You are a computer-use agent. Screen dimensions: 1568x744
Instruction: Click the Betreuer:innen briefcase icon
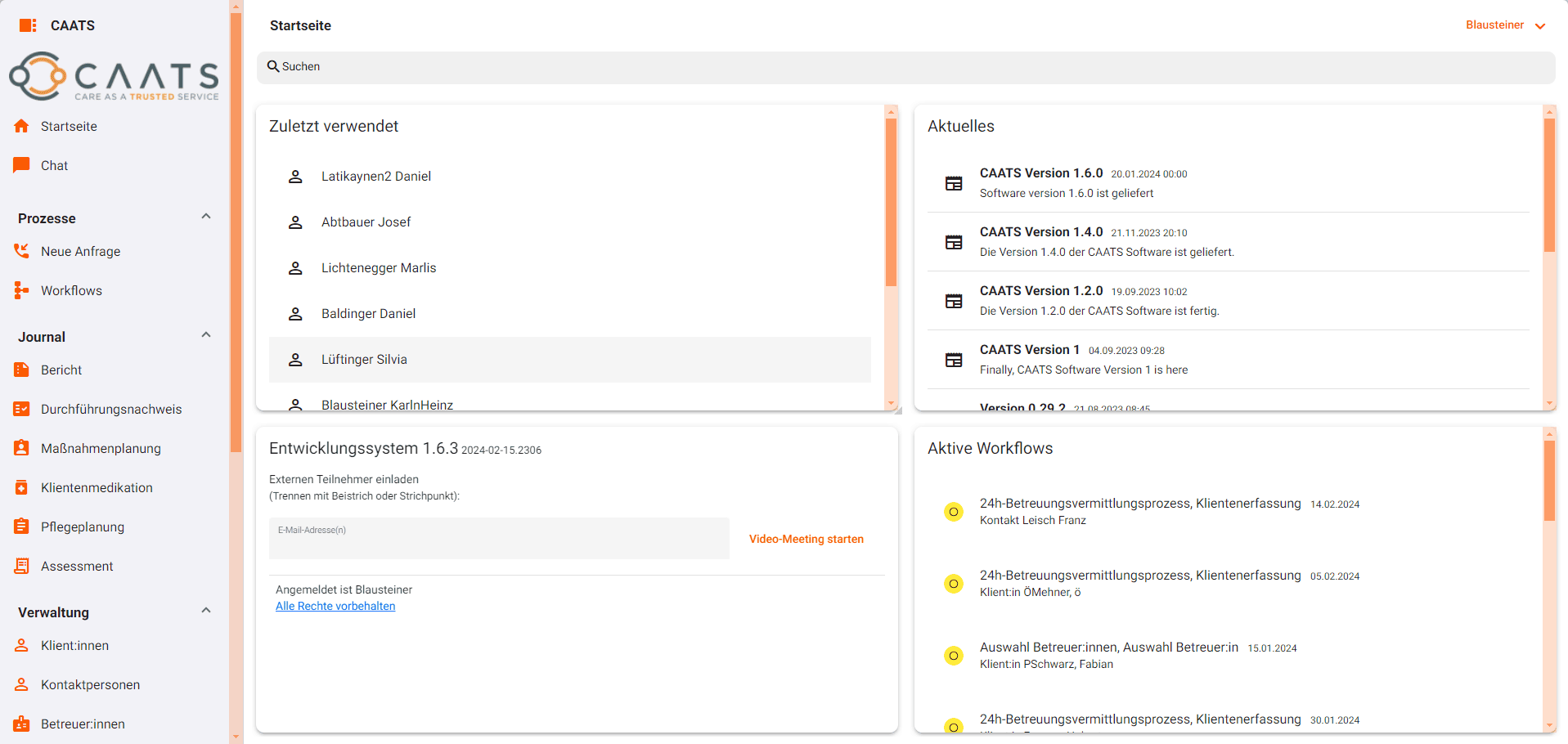pyautogui.click(x=22, y=724)
